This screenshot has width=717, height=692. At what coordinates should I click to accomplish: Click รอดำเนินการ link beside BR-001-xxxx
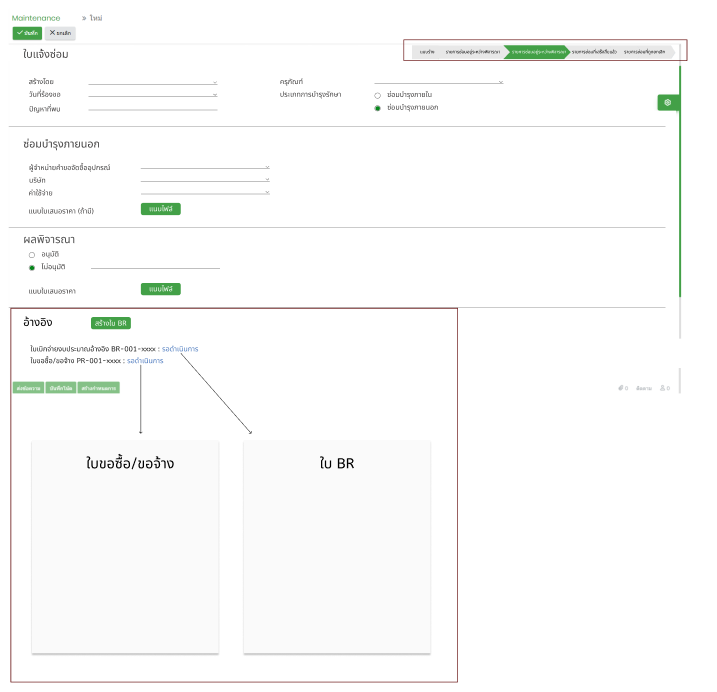click(180, 349)
